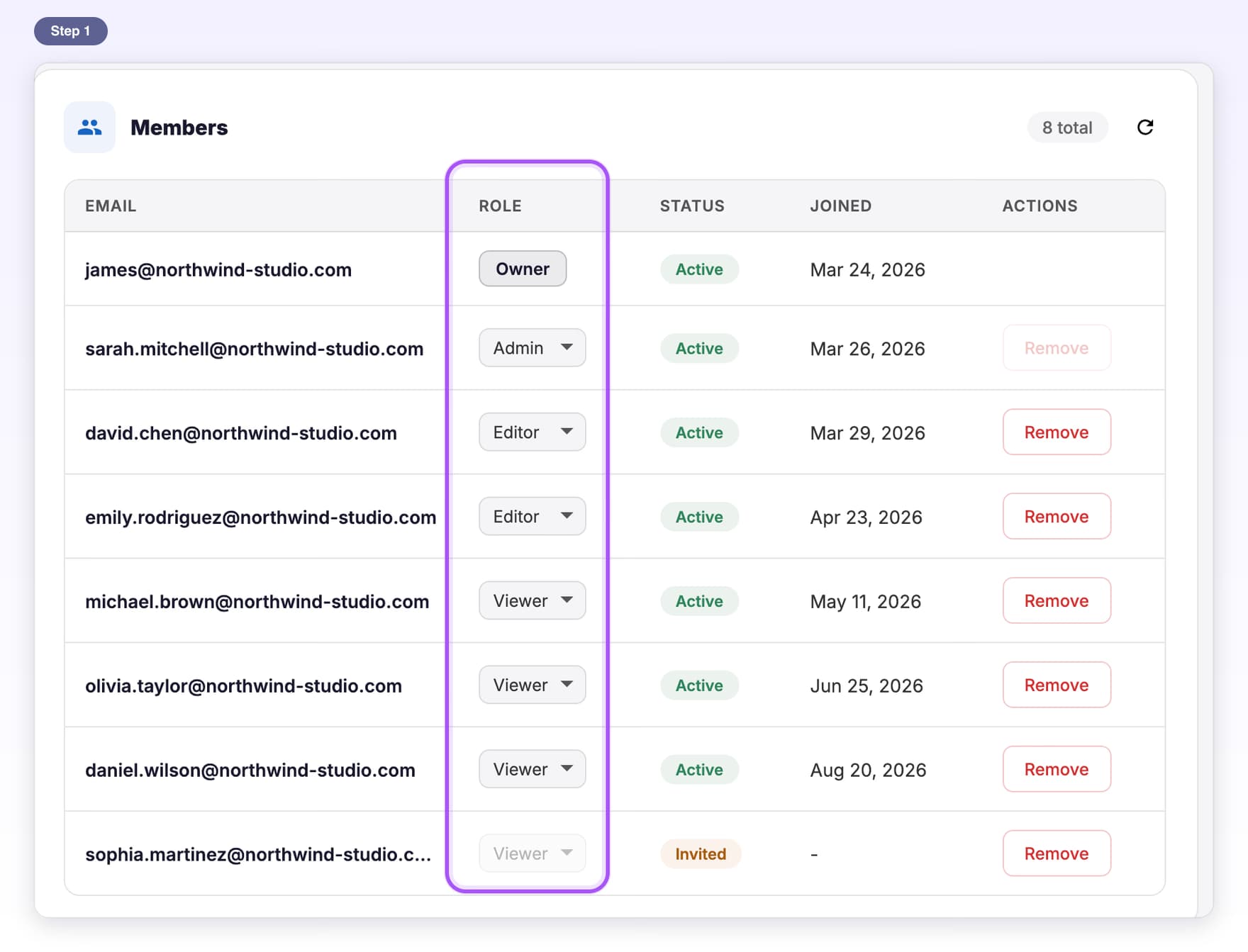Screen dimensions: 1248x952
Task: Open role dropdown for sarah.mitchell
Action: [x=532, y=348]
